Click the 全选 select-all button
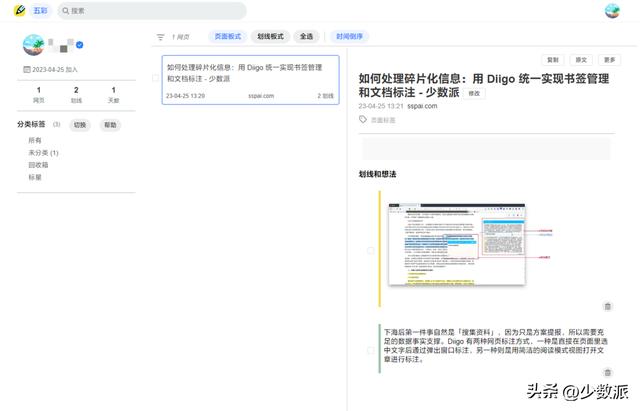This screenshot has height=411, width=640. [306, 36]
